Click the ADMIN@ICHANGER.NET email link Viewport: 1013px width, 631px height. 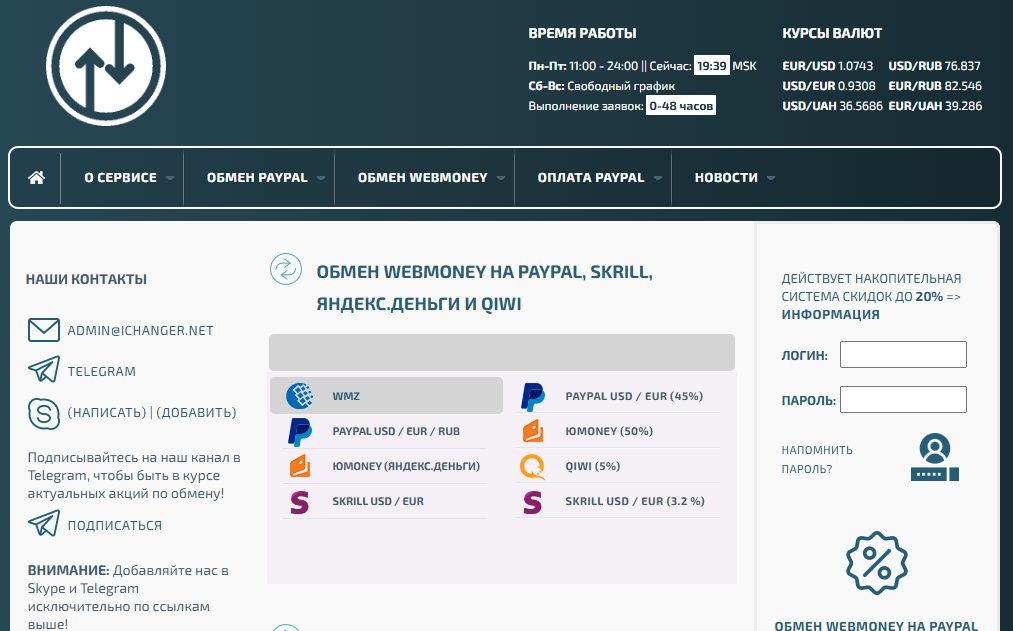140,330
